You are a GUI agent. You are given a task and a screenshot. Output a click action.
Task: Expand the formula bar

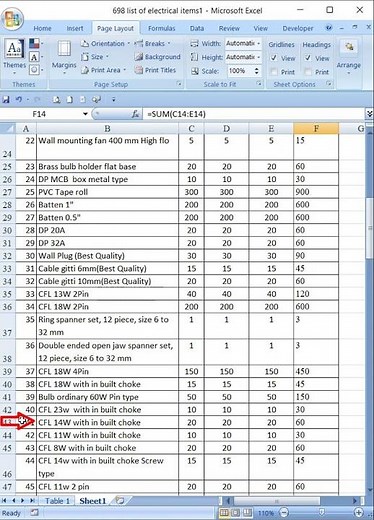tap(369, 114)
